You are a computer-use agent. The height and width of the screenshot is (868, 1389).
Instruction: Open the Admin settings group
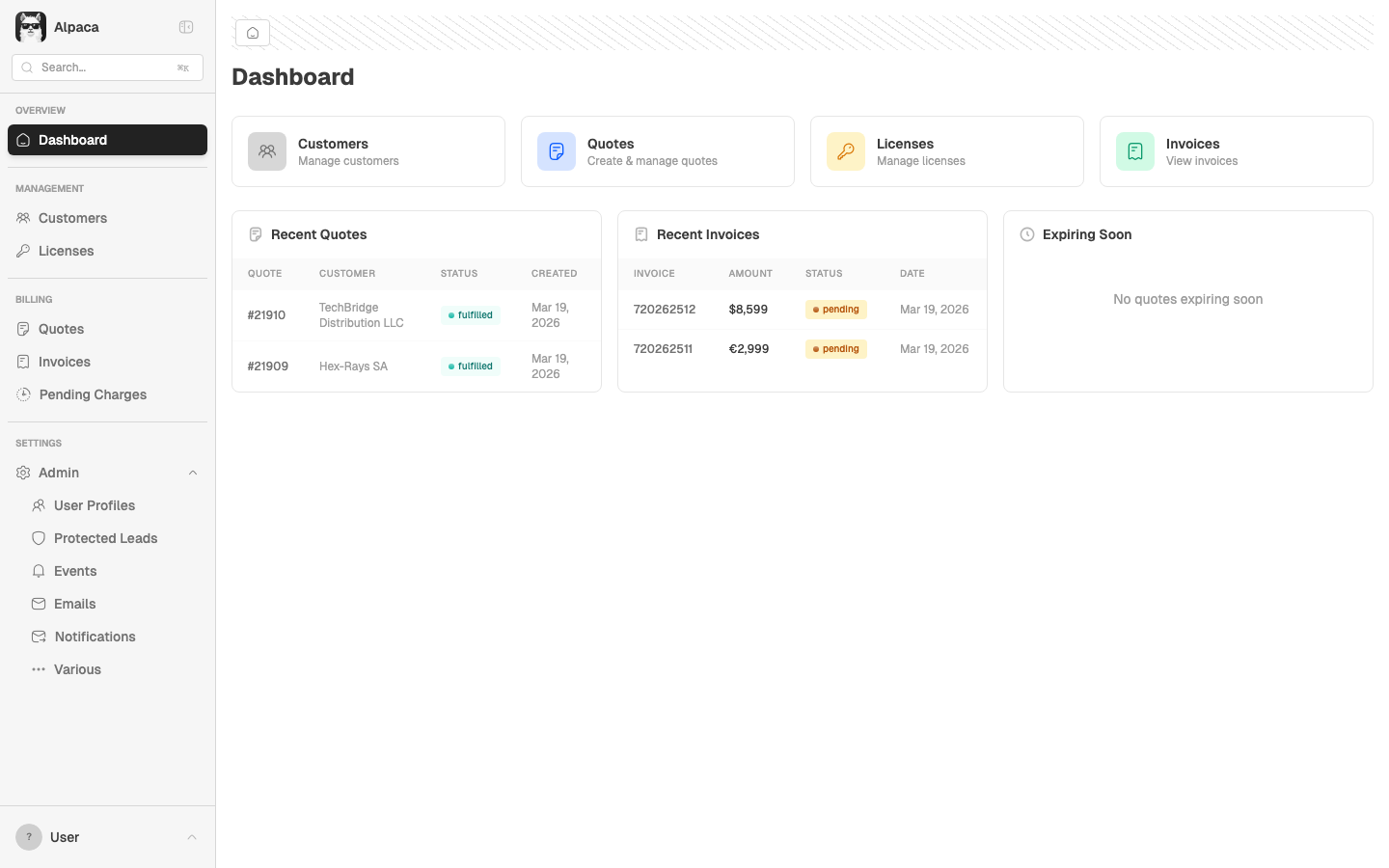click(x=58, y=473)
